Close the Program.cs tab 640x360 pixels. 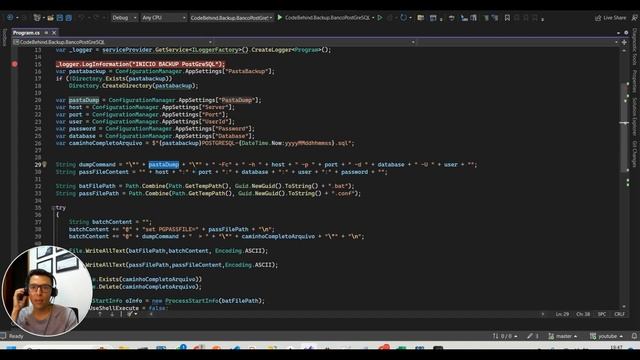pos(54,33)
